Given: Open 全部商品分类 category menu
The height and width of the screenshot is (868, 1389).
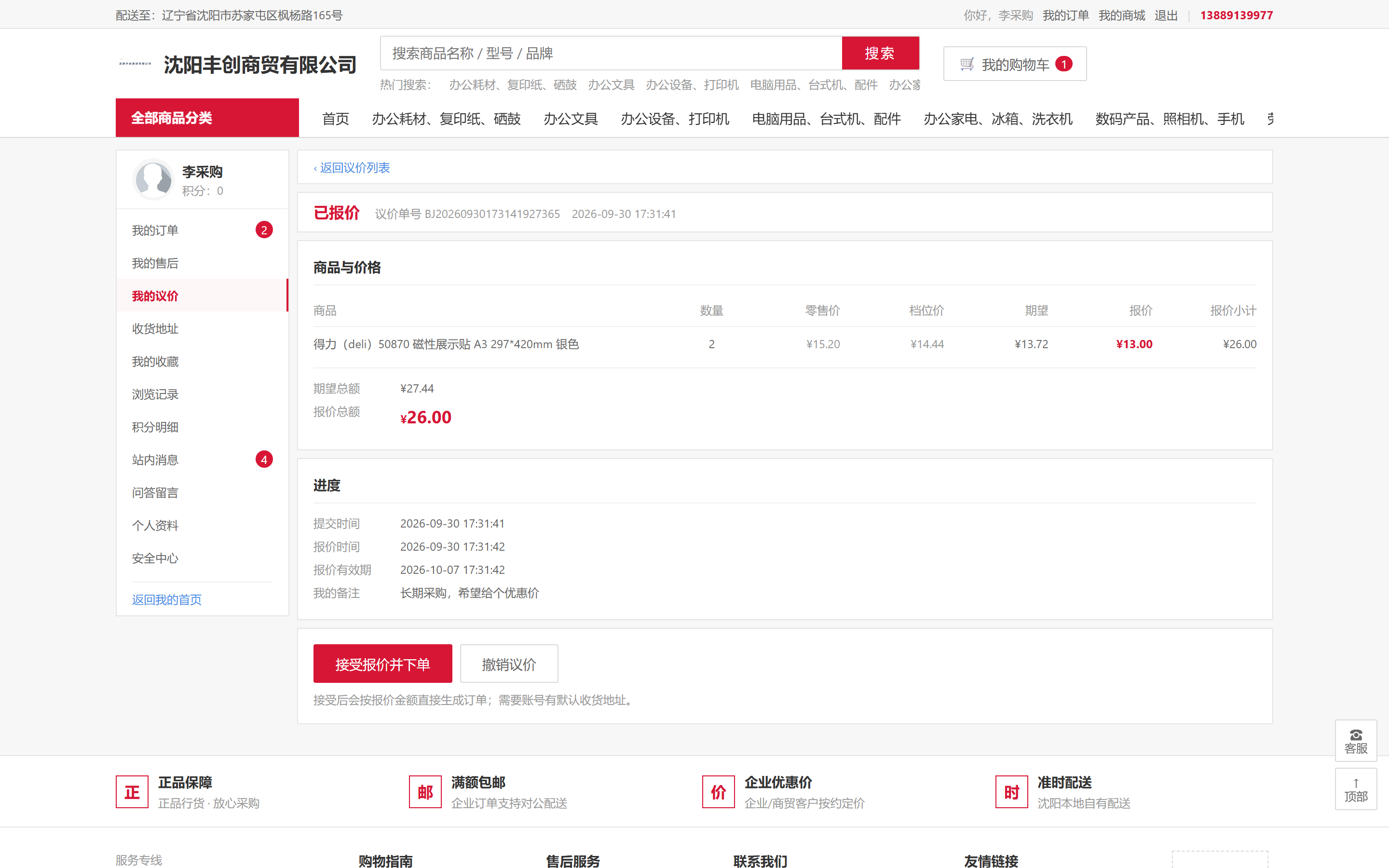Looking at the screenshot, I should [x=207, y=118].
